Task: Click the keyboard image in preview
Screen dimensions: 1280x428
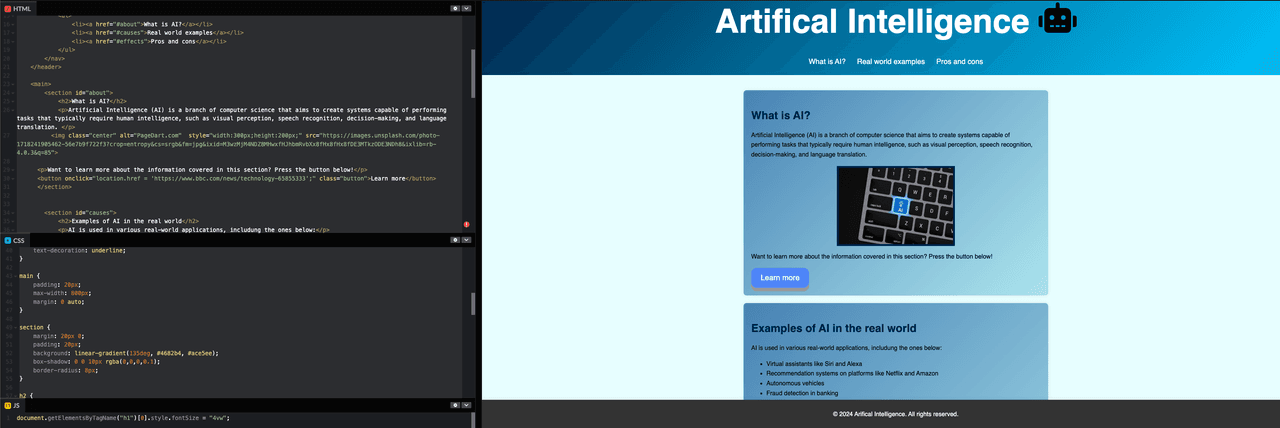Action: click(x=895, y=205)
